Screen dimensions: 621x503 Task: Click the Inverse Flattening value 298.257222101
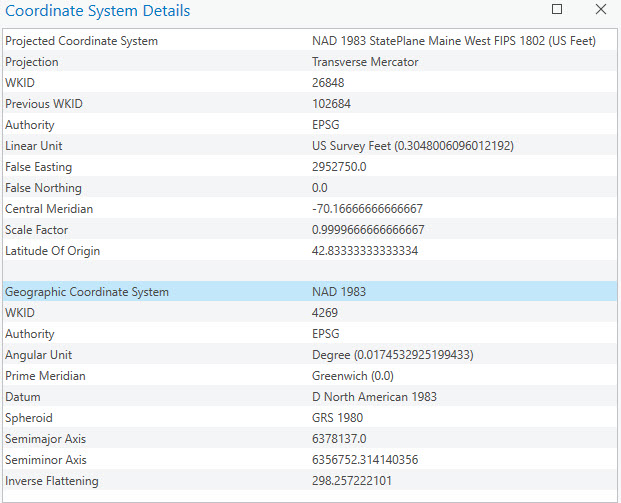pos(353,481)
